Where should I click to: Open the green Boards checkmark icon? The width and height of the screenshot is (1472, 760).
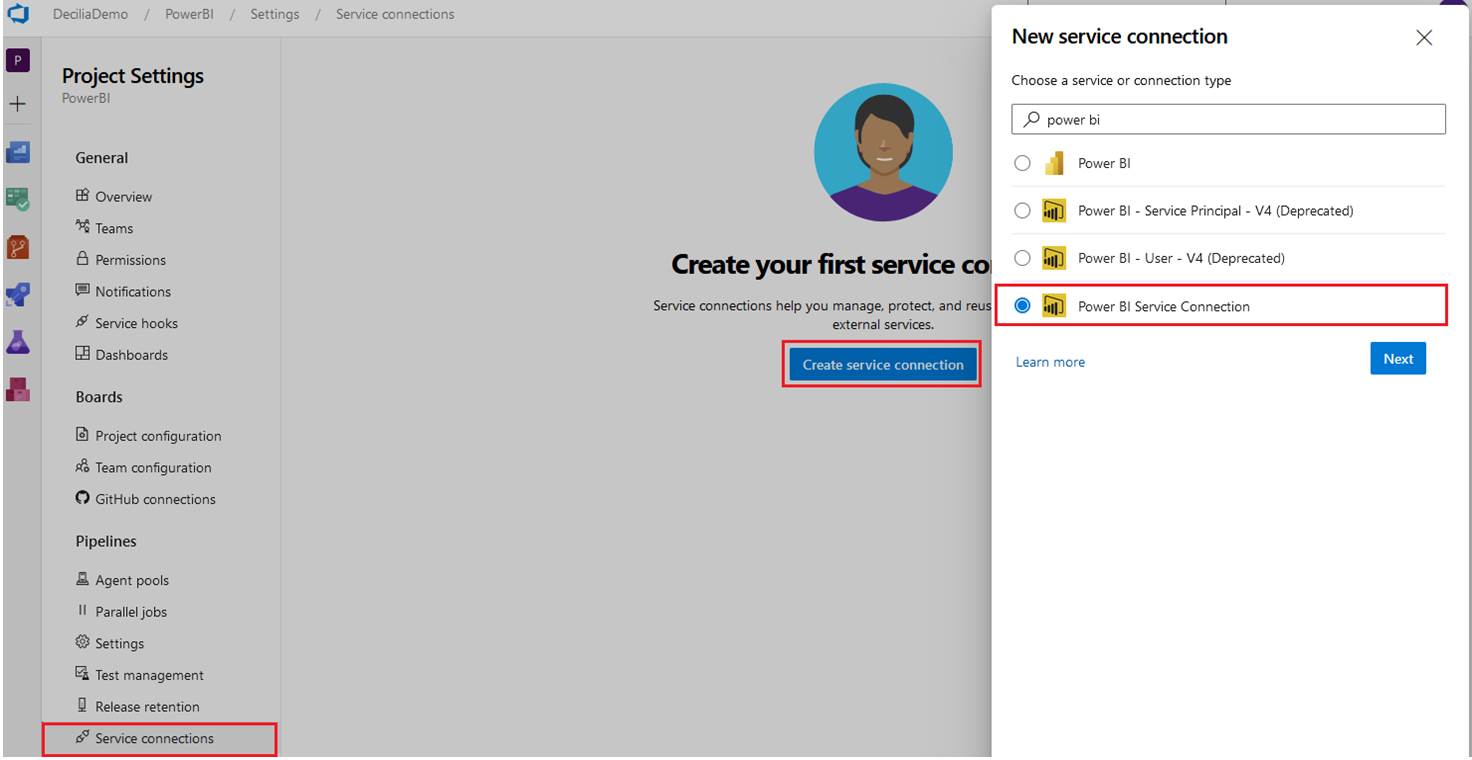[x=18, y=199]
